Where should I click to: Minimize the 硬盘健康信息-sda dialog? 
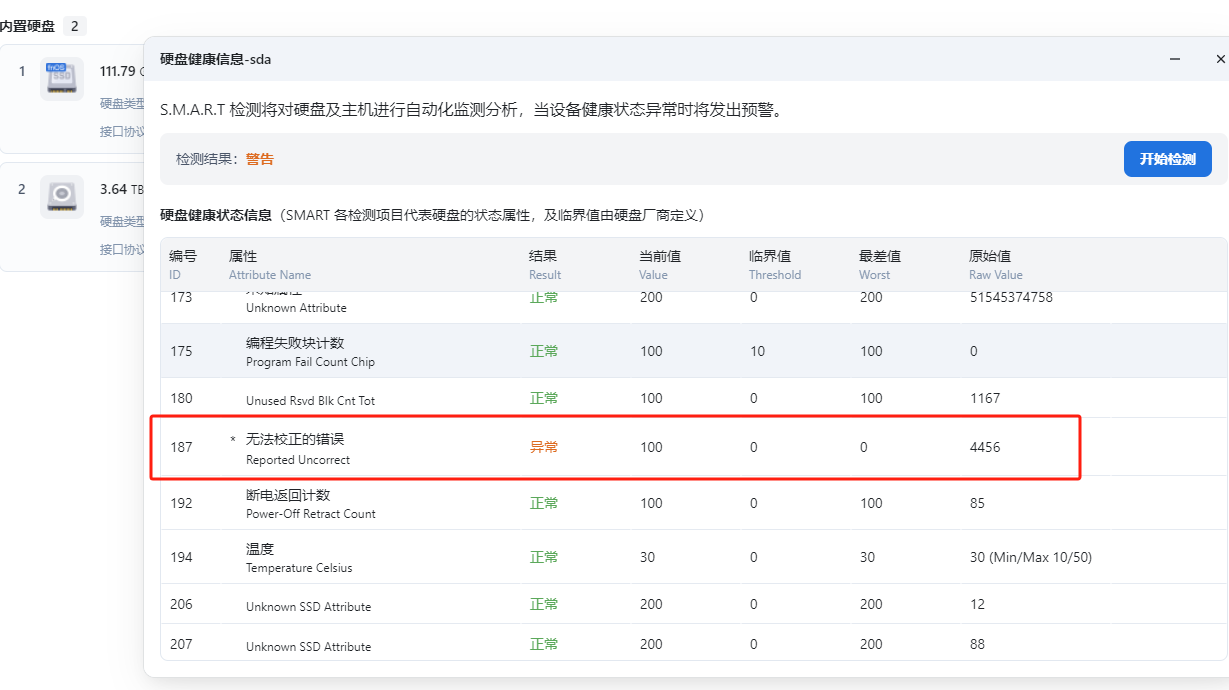pyautogui.click(x=1175, y=60)
